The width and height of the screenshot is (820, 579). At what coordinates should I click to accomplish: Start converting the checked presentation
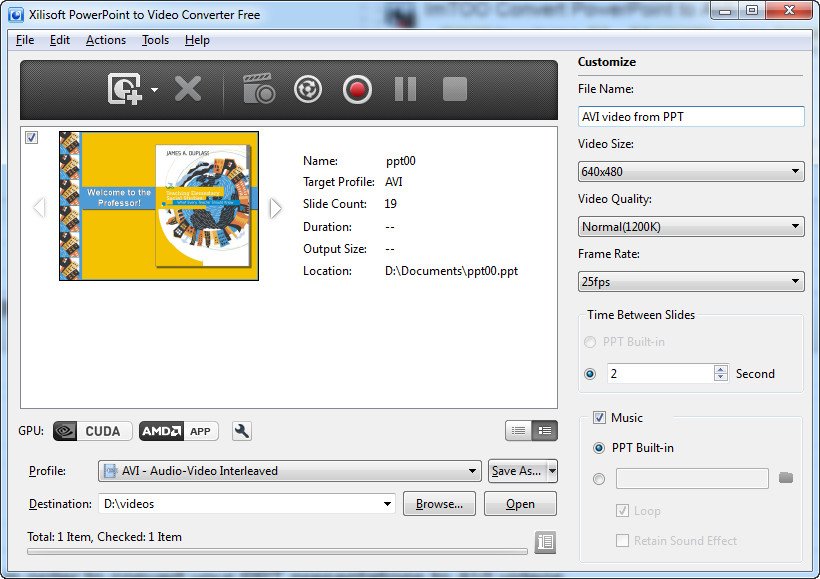click(357, 89)
